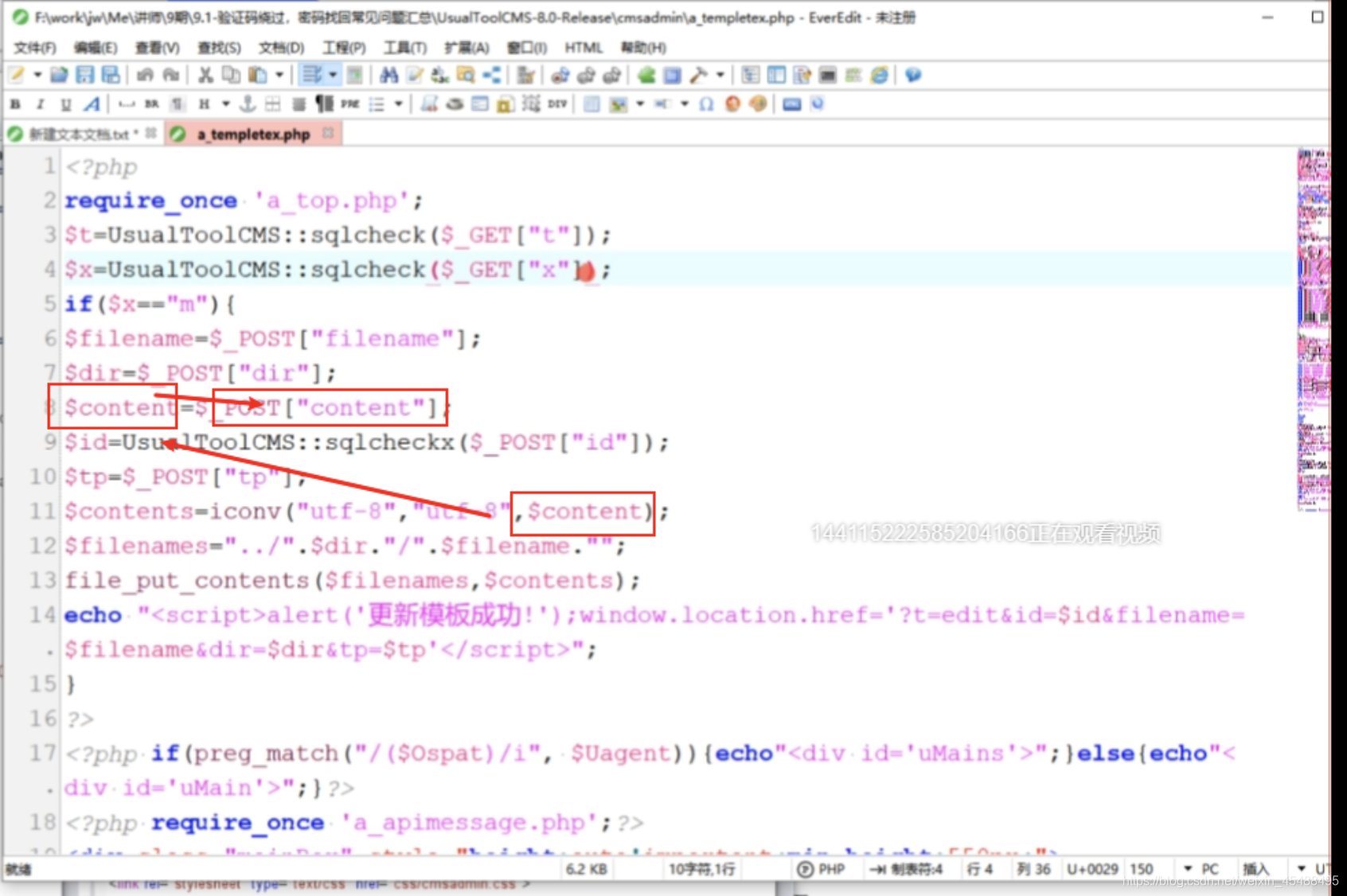The width and height of the screenshot is (1347, 896).
Task: Open the color palette picker icon
Action: tap(759, 103)
